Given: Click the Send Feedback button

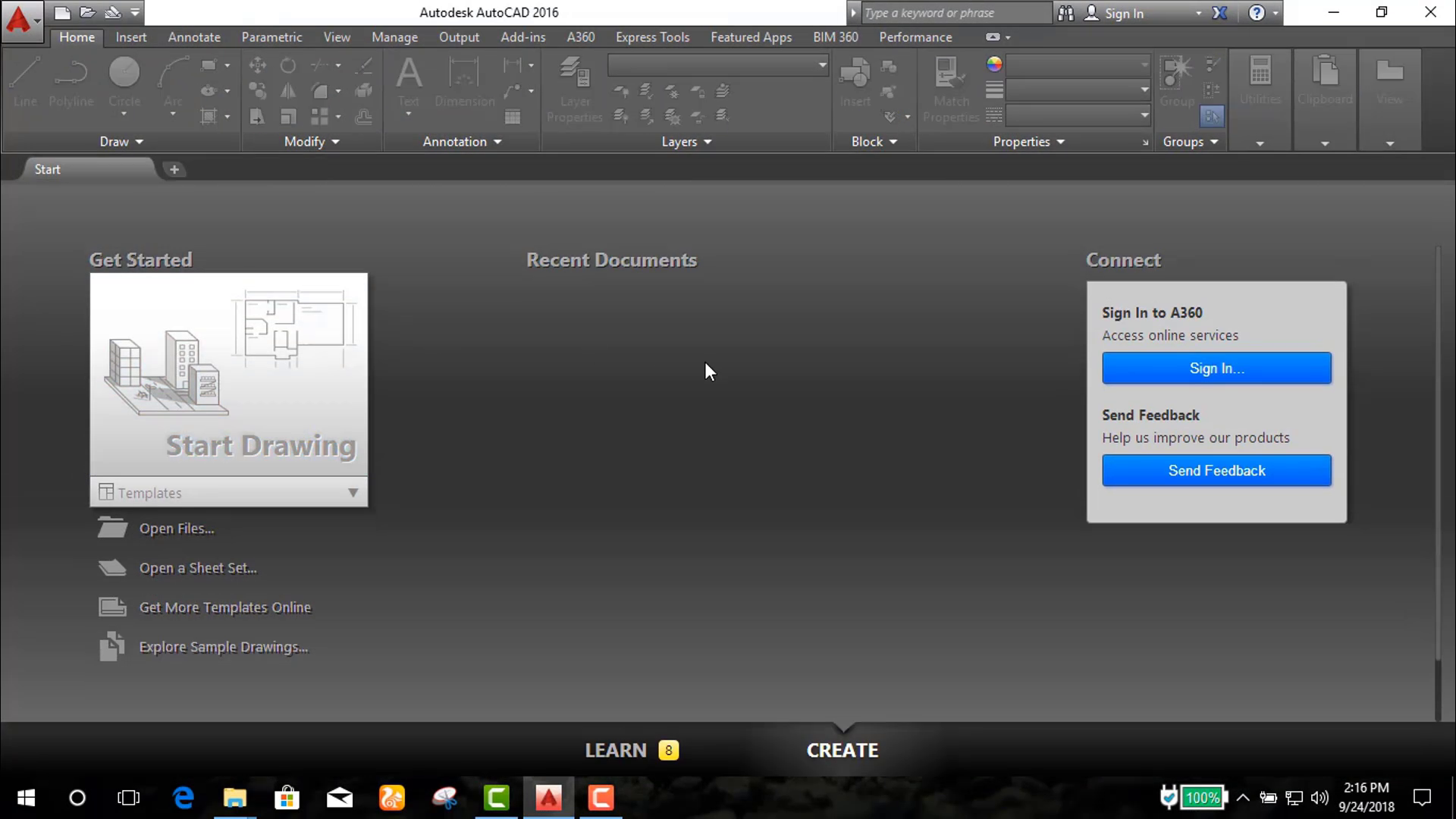Looking at the screenshot, I should 1216,470.
